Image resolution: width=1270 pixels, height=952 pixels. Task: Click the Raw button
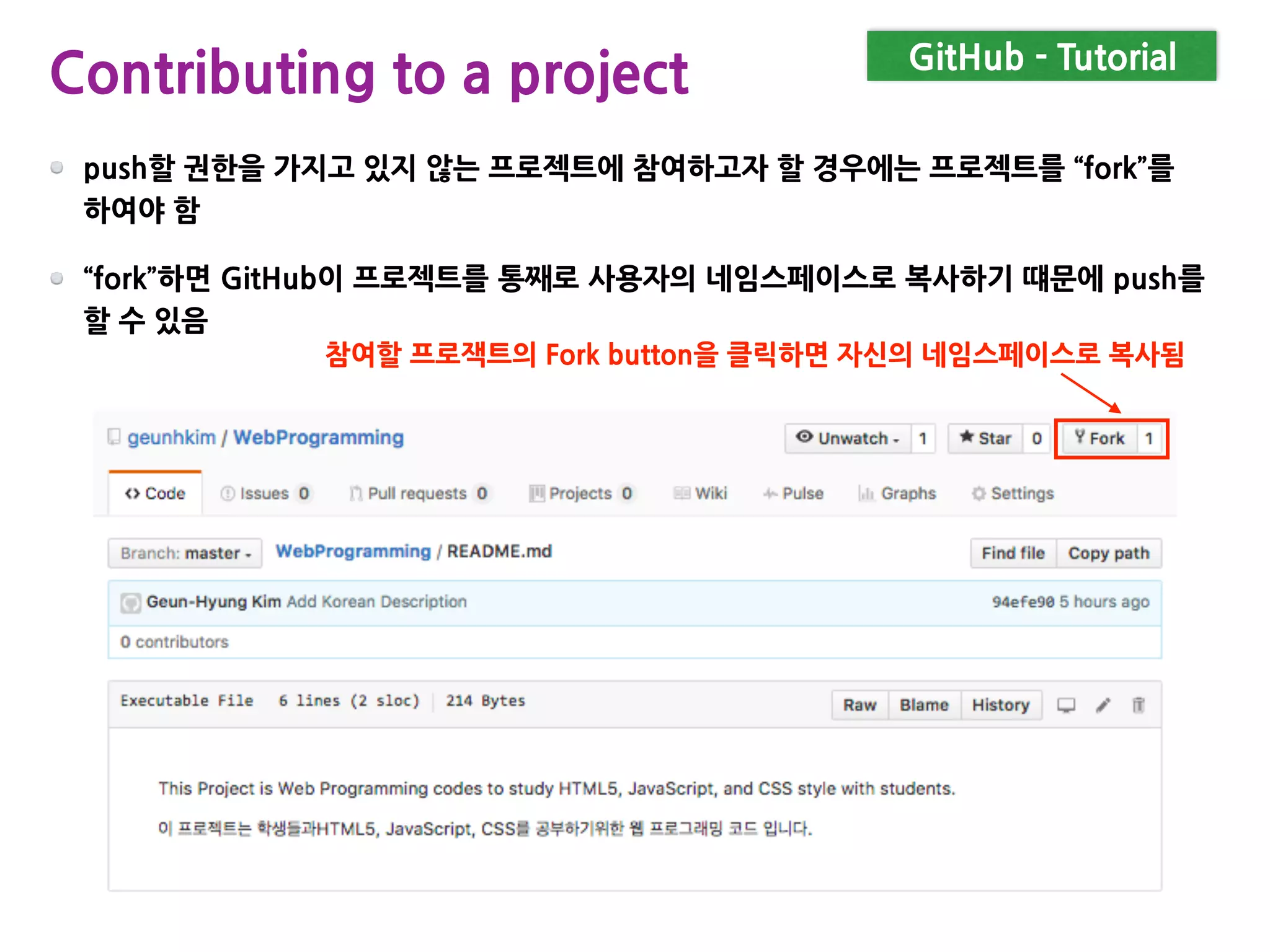tap(860, 705)
